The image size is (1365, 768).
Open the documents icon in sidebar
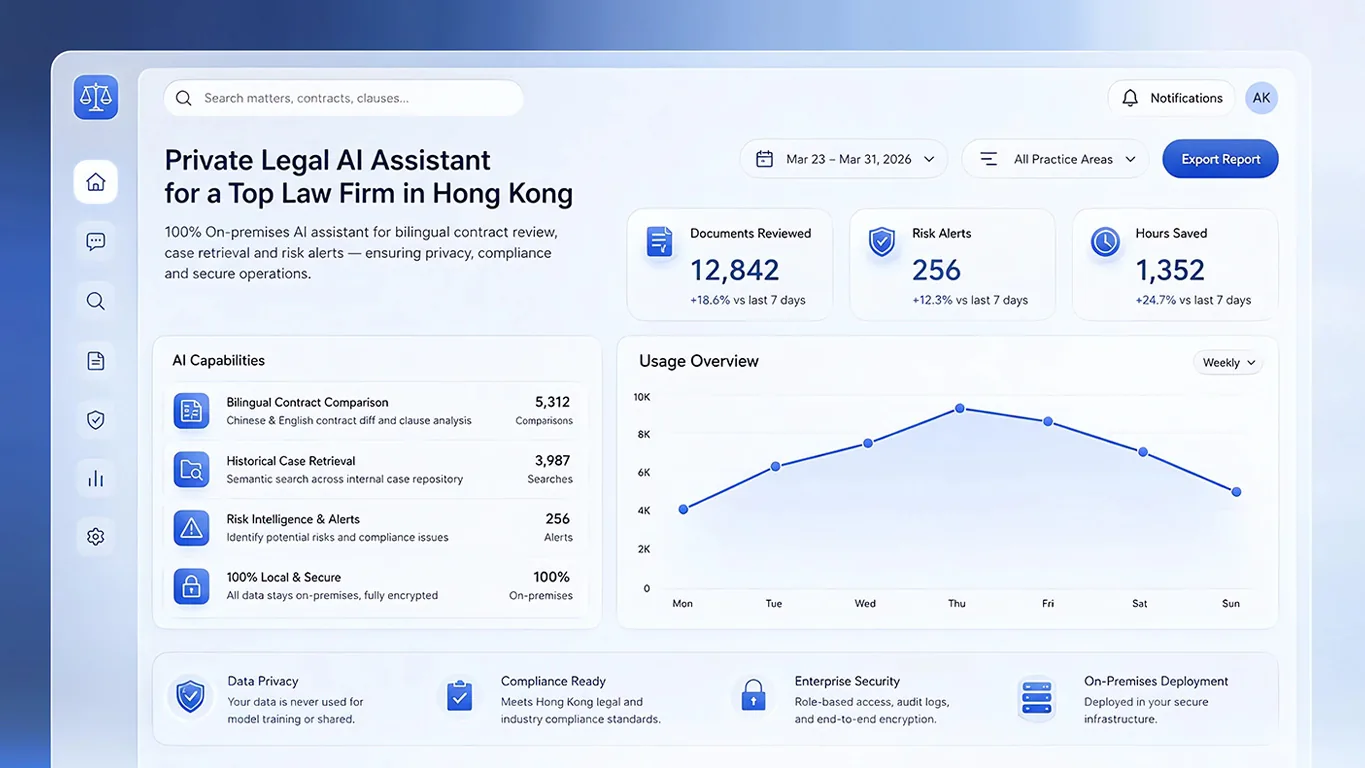tap(96, 361)
